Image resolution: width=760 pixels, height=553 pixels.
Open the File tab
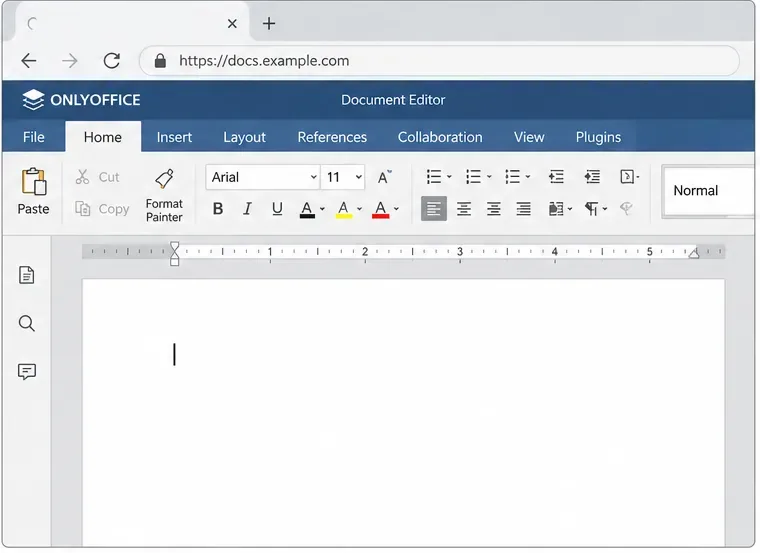coord(33,137)
